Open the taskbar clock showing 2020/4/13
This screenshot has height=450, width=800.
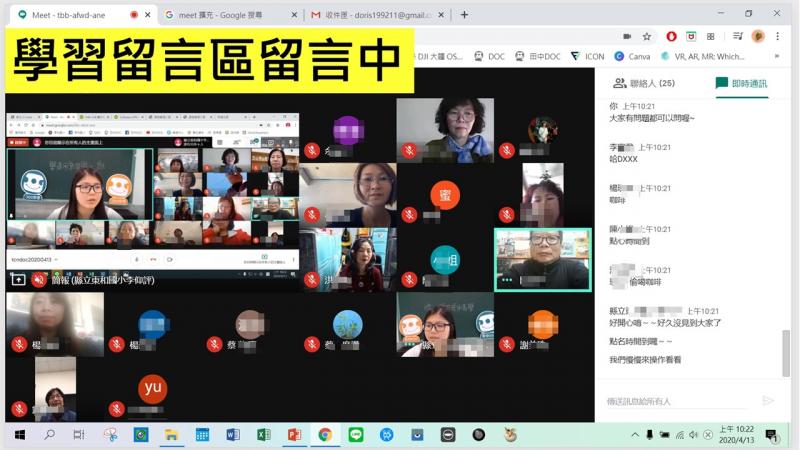coord(736,435)
